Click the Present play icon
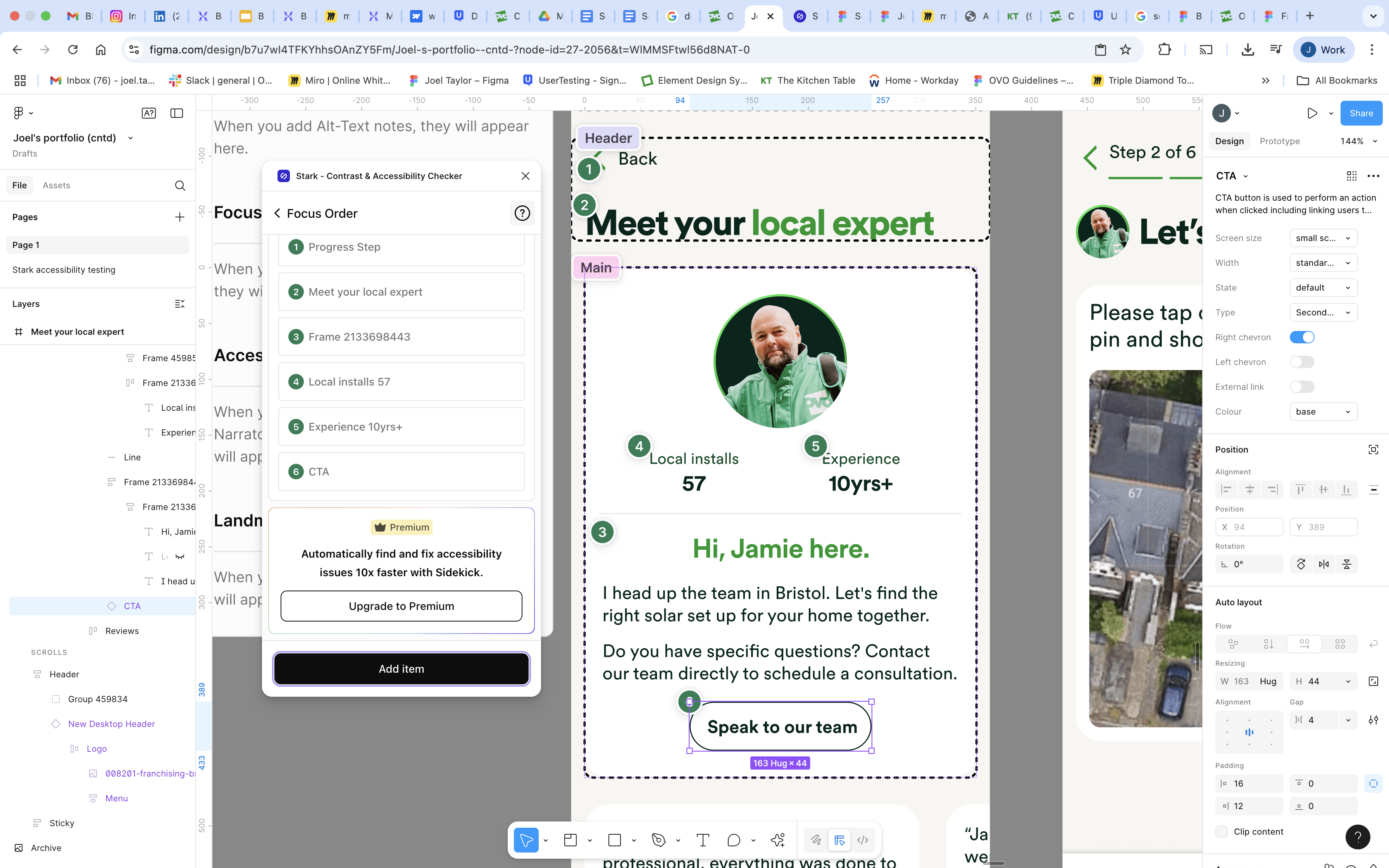1389x868 pixels. click(1311, 113)
